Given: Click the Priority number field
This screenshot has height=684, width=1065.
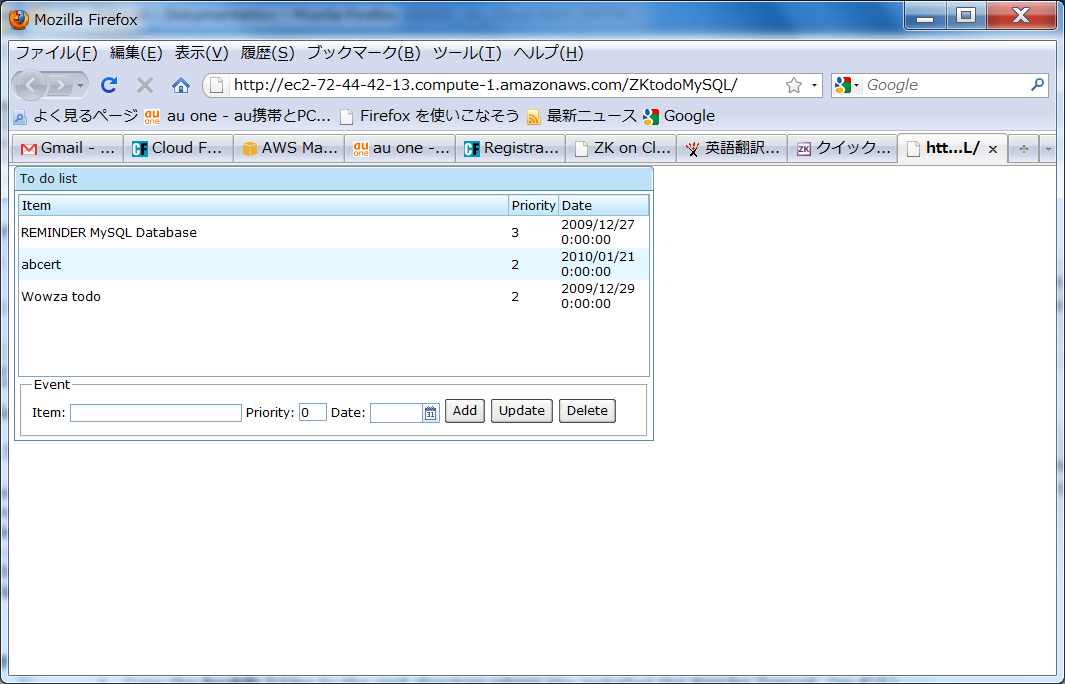Looking at the screenshot, I should (312, 412).
